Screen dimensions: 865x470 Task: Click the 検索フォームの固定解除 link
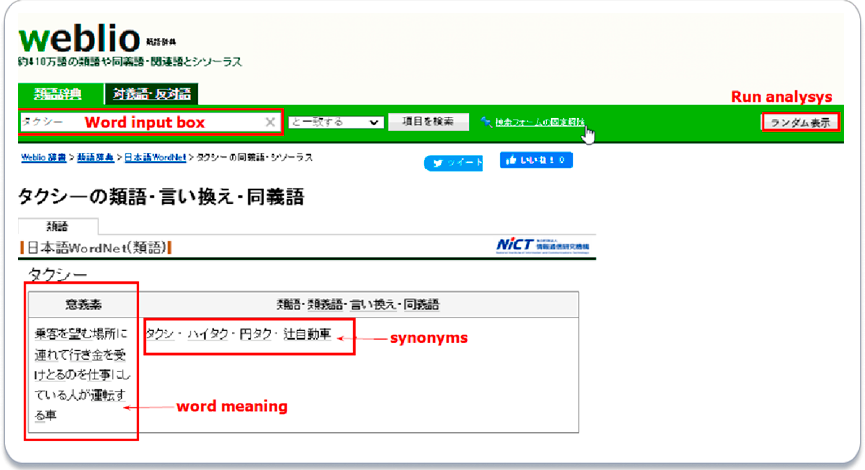pos(540,122)
